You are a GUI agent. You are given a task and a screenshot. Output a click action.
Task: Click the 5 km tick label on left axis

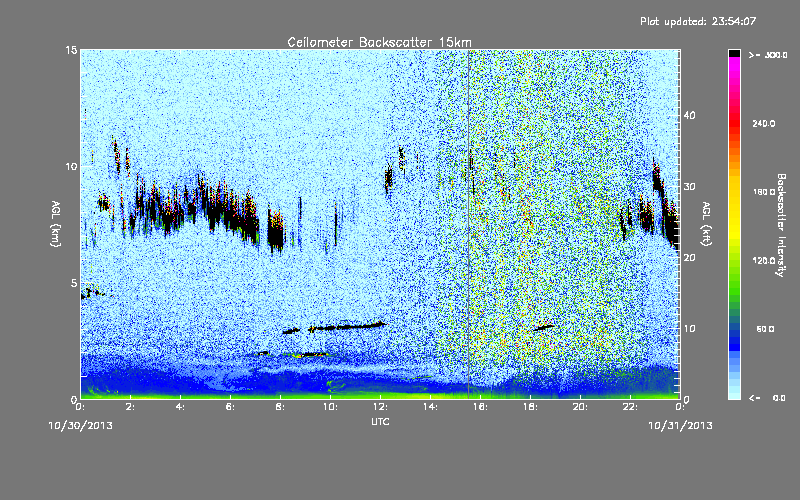coord(74,283)
